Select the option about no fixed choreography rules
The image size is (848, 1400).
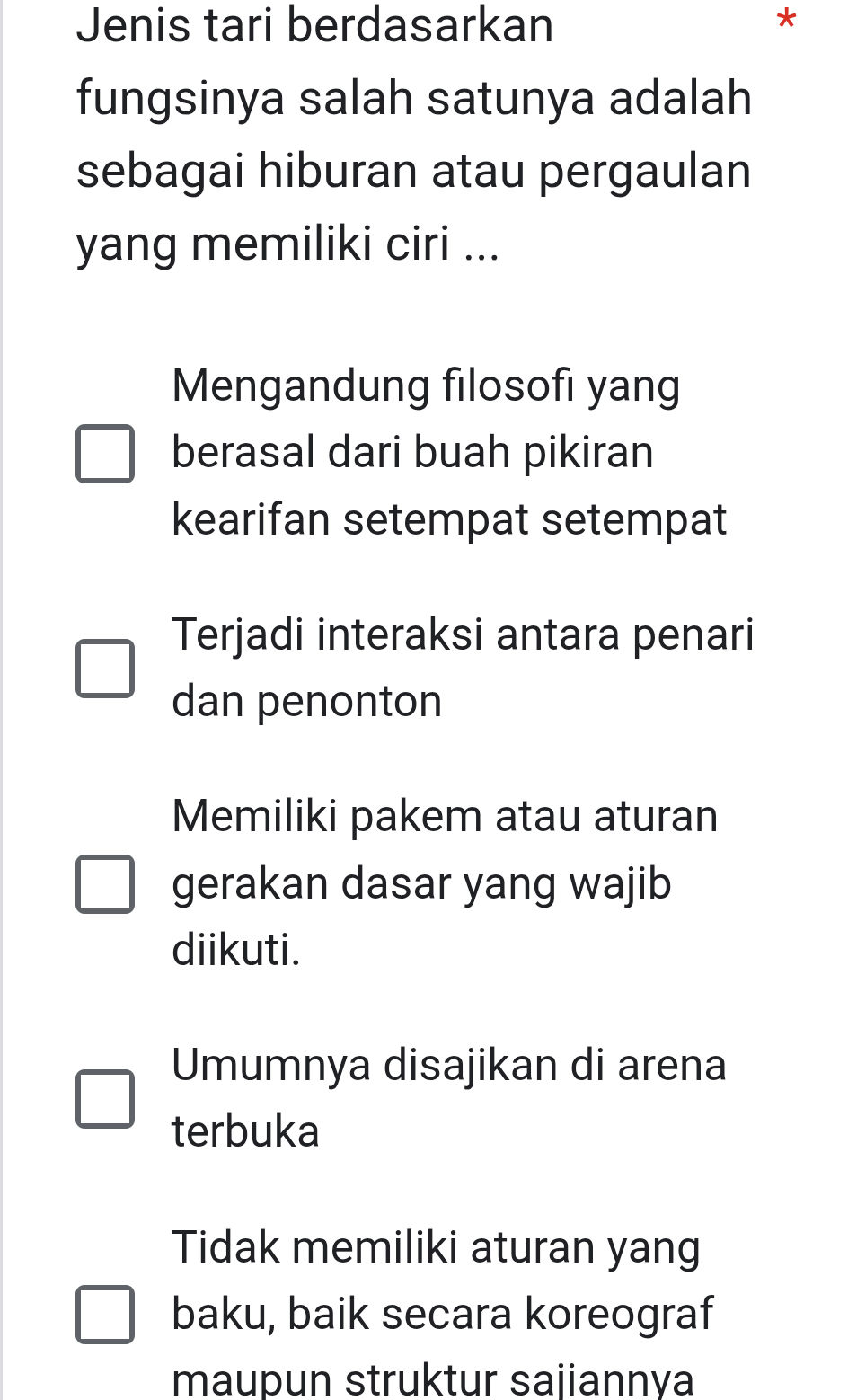(106, 1314)
